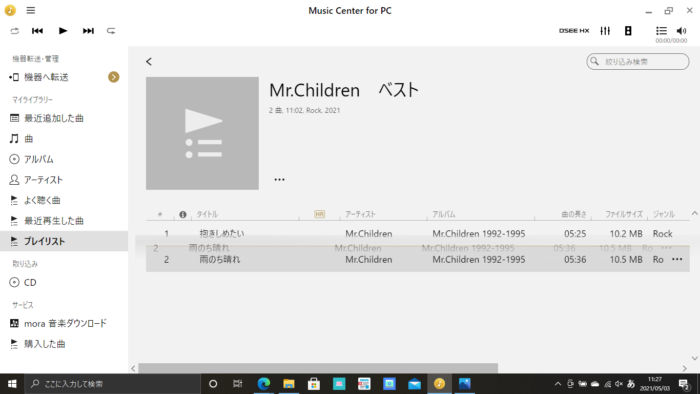The width and height of the screenshot is (700, 394).
Task: Open the volume control
Action: [681, 31]
